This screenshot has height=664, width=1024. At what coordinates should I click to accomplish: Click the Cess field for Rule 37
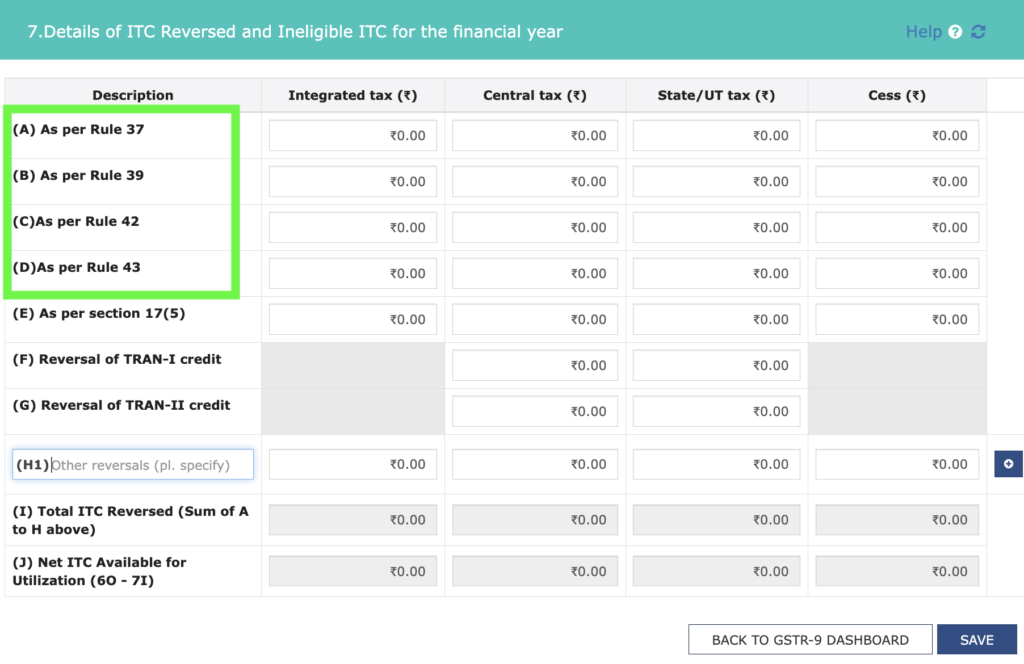tap(897, 135)
